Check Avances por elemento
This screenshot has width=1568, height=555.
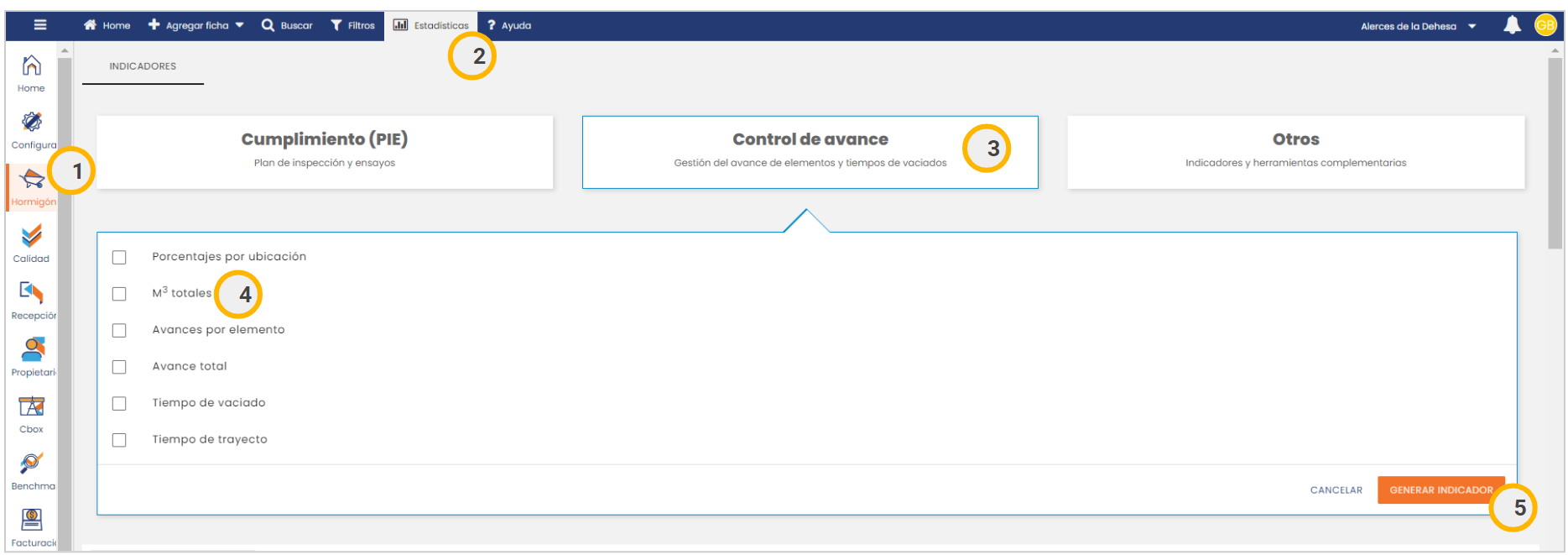click(119, 330)
